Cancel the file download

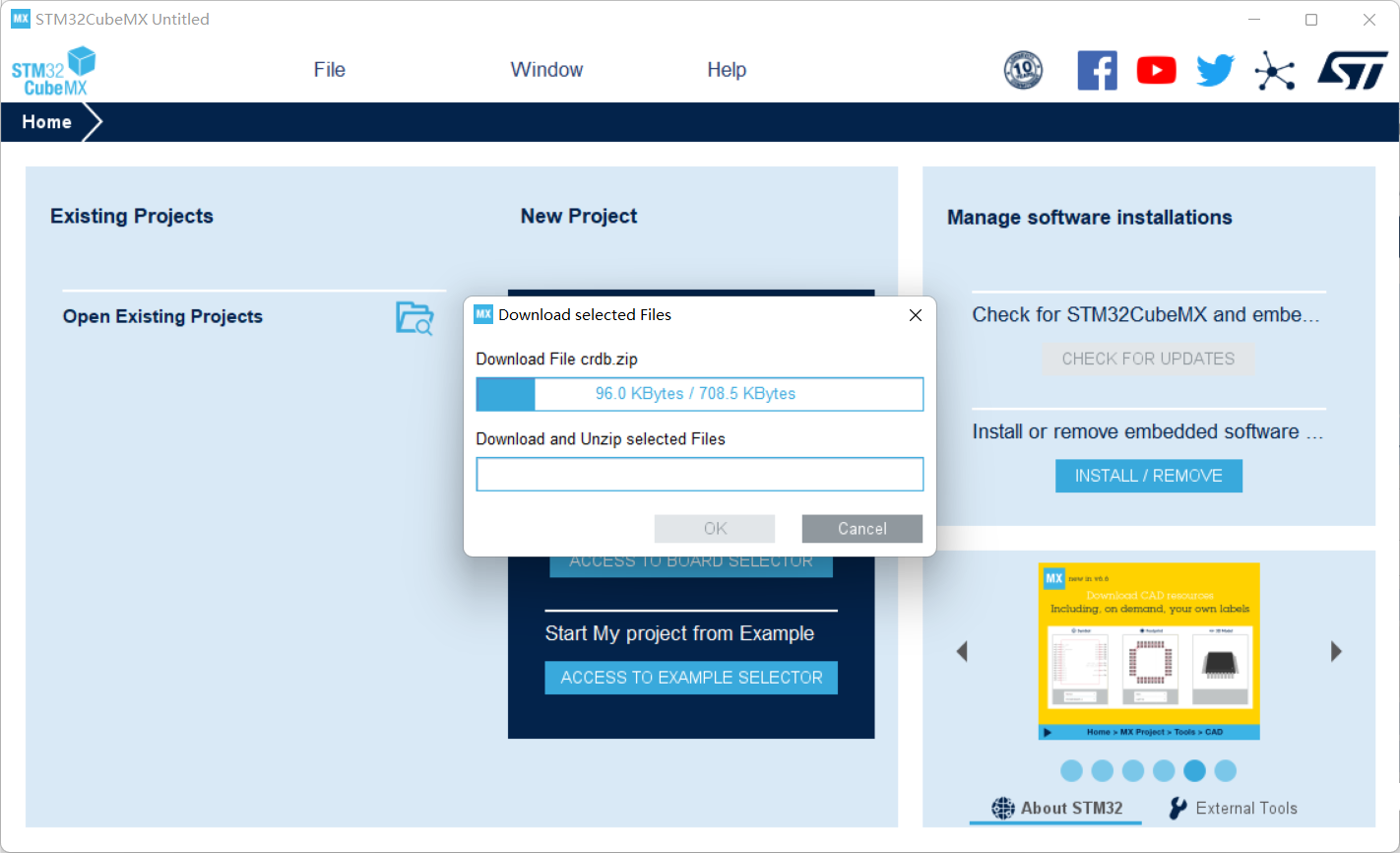point(862,529)
